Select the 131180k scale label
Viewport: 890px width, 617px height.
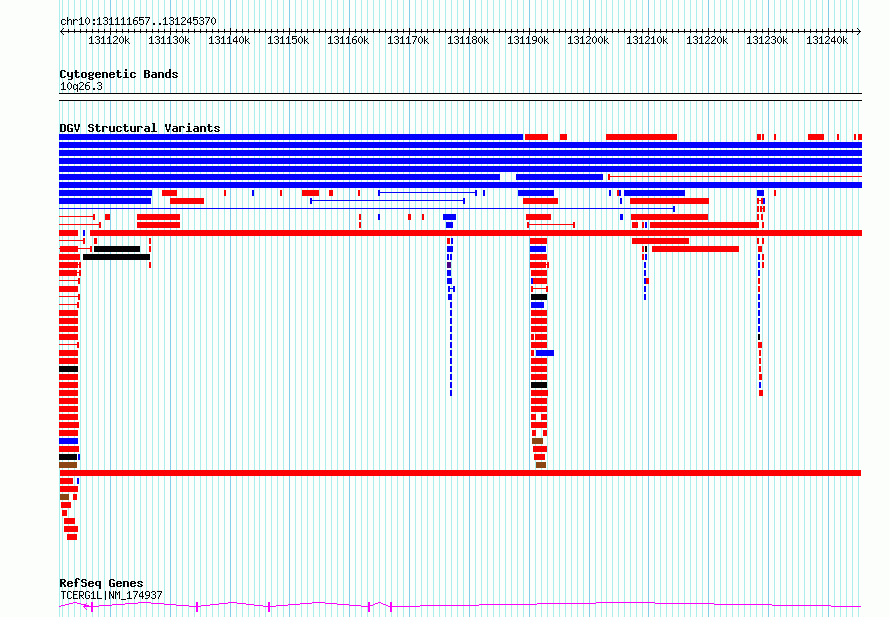(x=468, y=40)
